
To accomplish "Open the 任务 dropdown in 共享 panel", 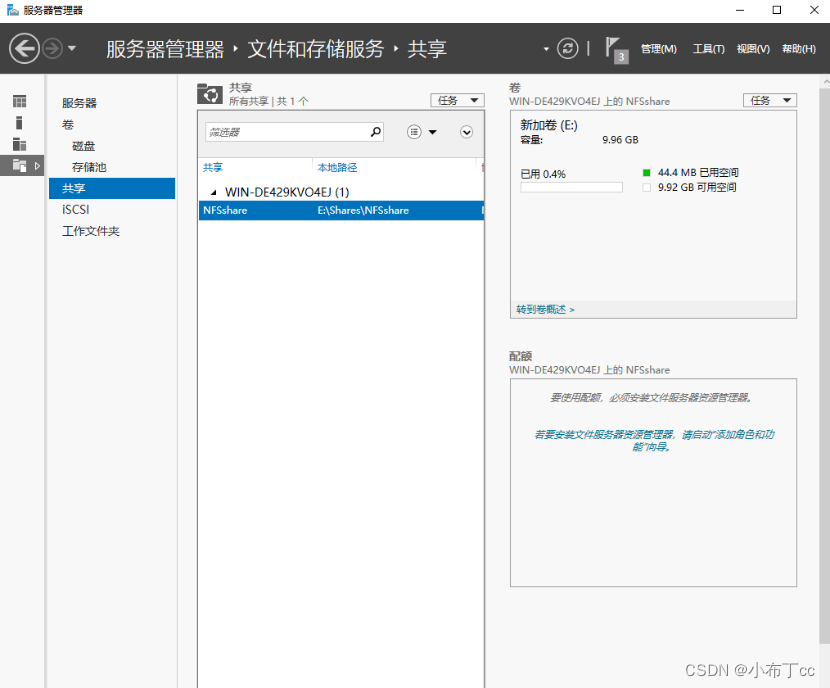I will [x=457, y=101].
